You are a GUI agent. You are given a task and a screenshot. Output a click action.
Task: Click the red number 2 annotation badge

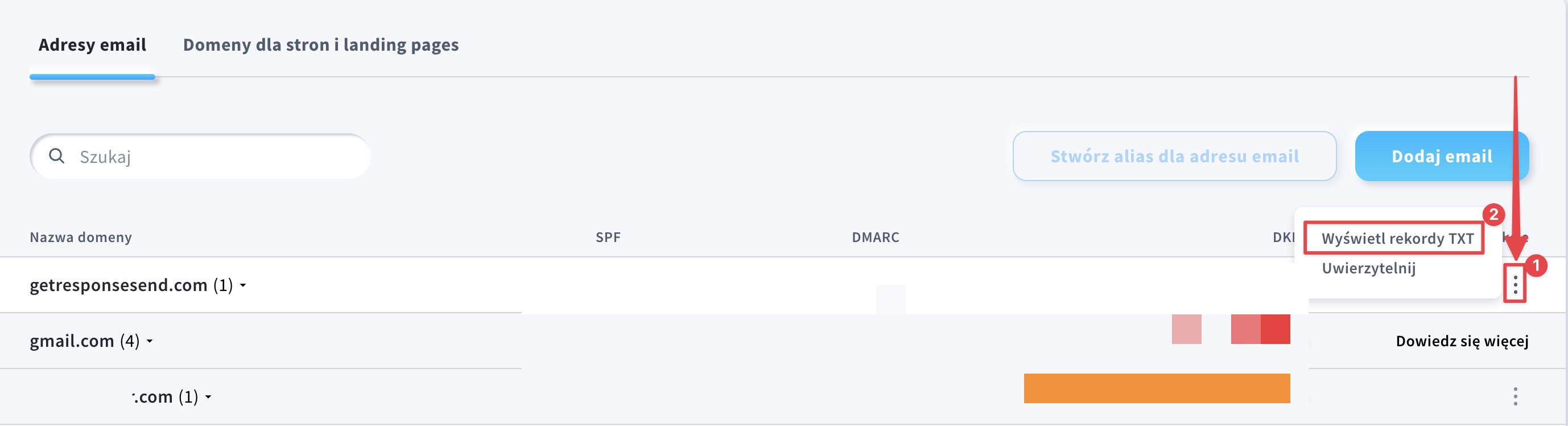pyautogui.click(x=1493, y=215)
